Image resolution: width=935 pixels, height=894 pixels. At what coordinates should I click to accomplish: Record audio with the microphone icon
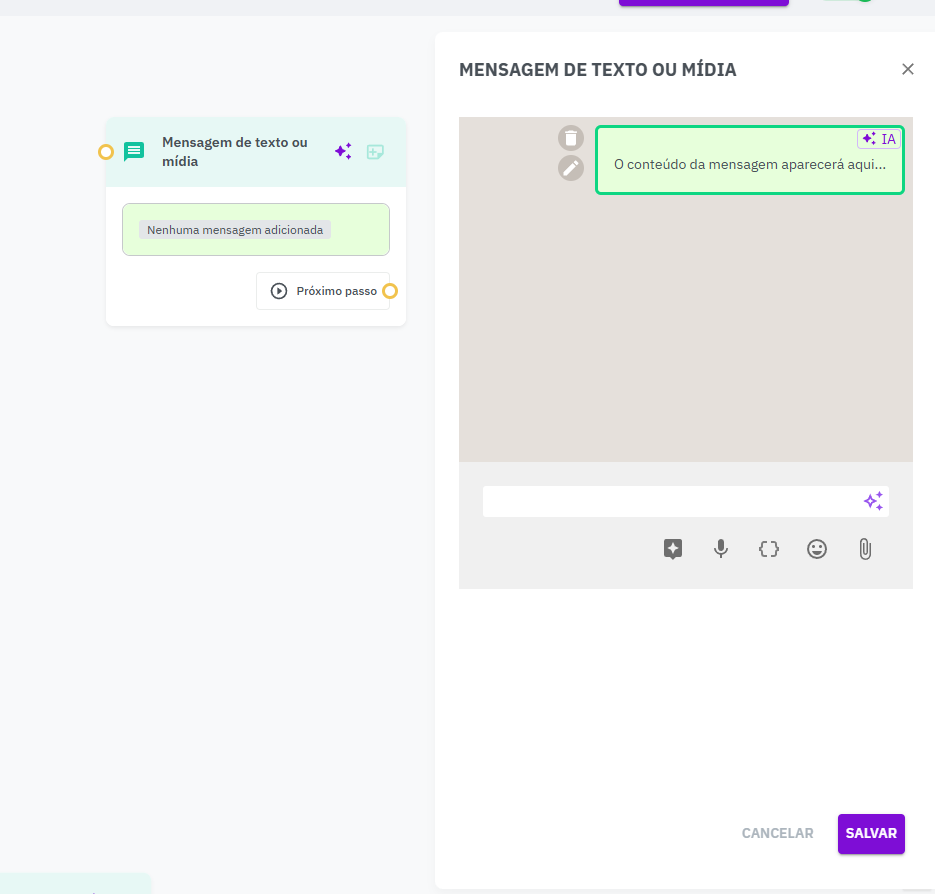(x=721, y=548)
